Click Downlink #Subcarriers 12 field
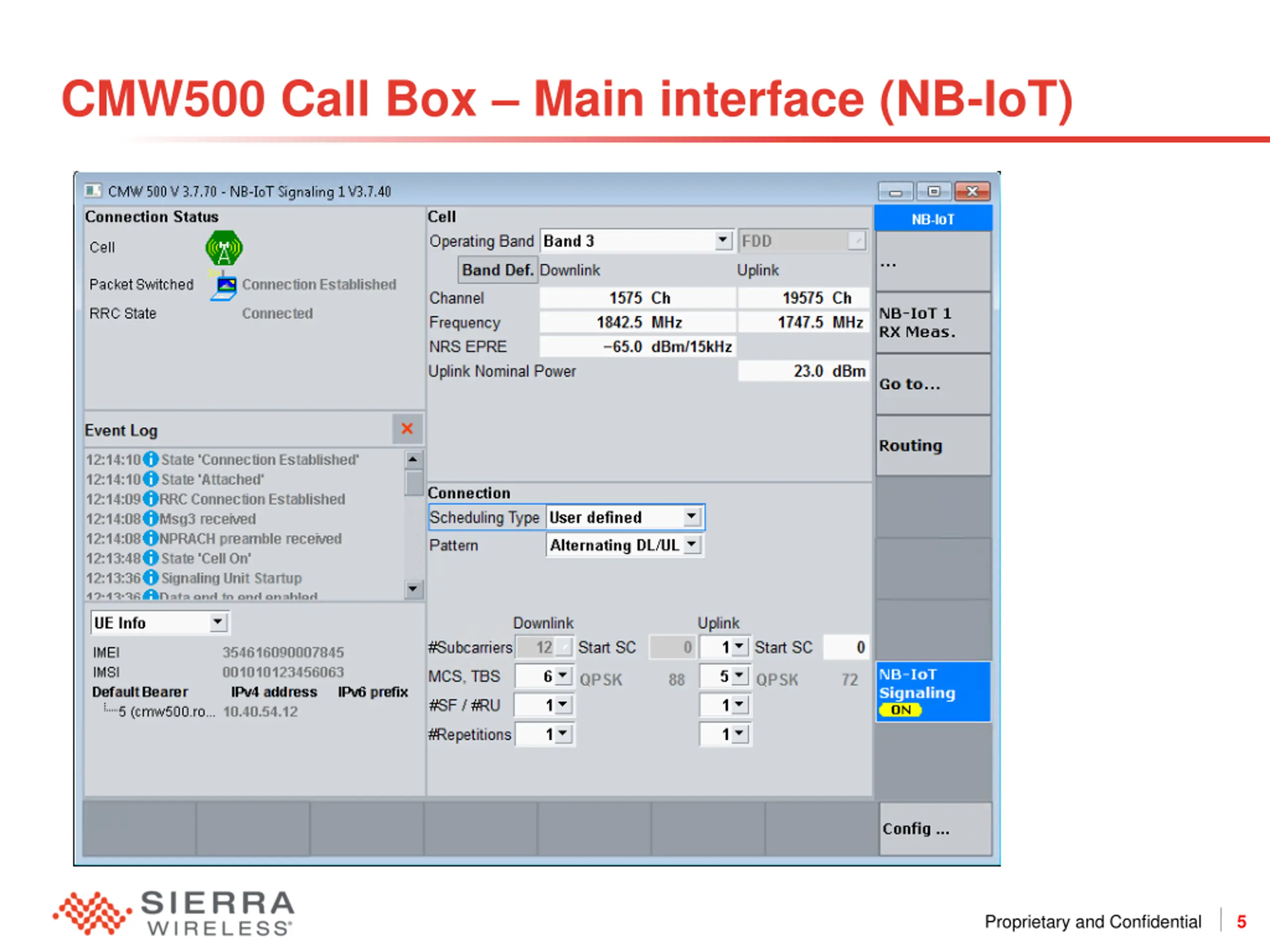The image size is (1270, 952). (x=544, y=647)
